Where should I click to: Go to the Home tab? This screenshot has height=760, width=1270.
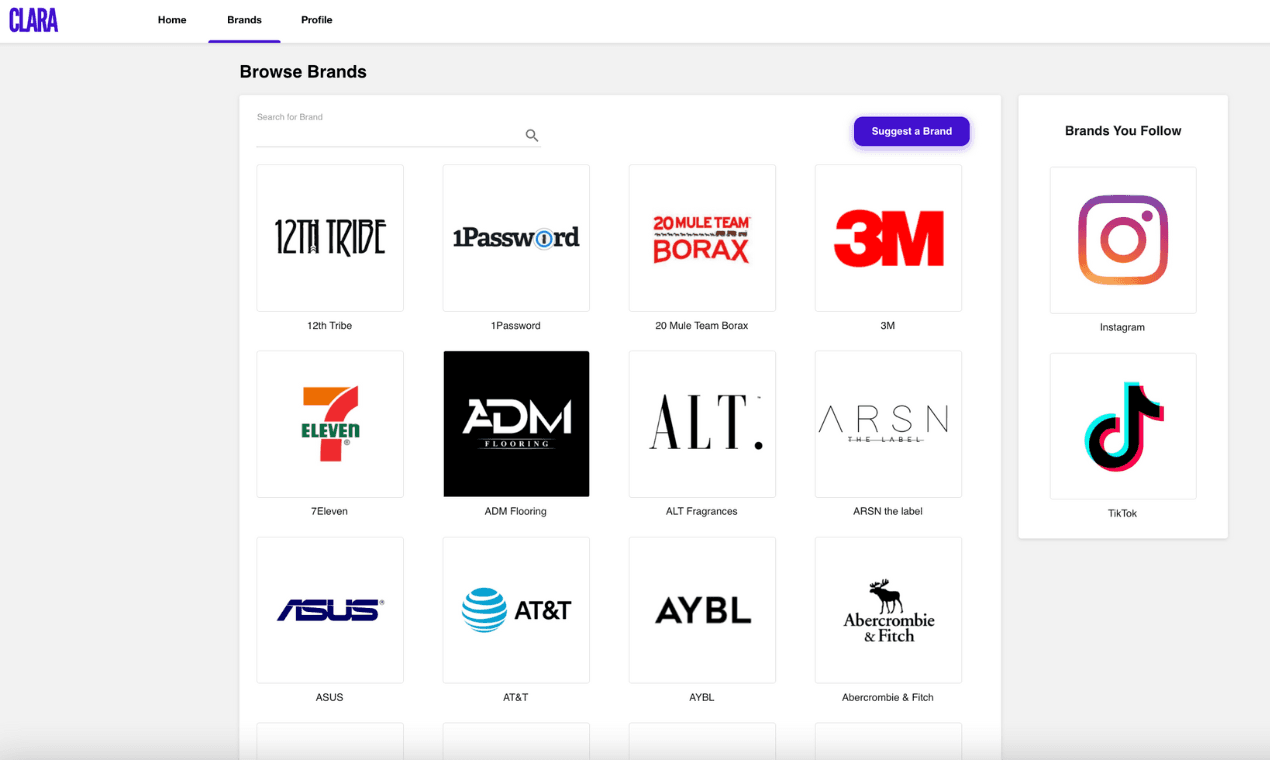(x=172, y=20)
